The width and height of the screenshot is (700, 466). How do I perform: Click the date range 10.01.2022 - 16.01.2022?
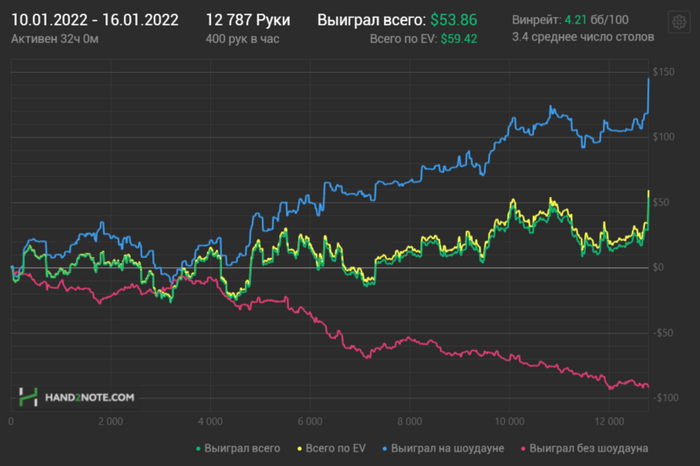(95, 20)
